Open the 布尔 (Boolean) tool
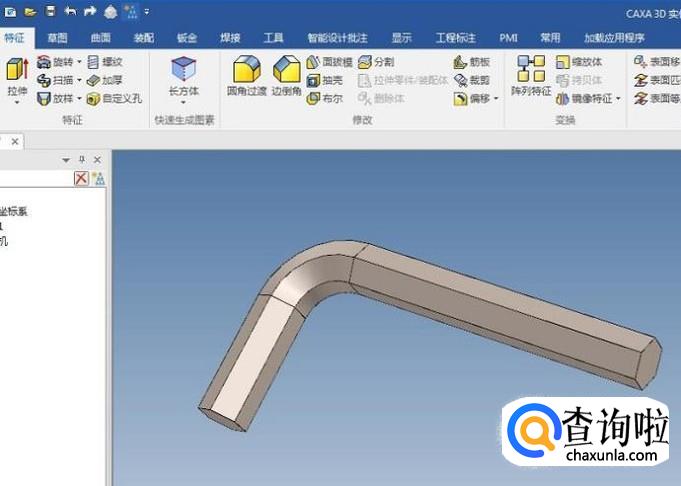The height and width of the screenshot is (486, 681). (324, 99)
